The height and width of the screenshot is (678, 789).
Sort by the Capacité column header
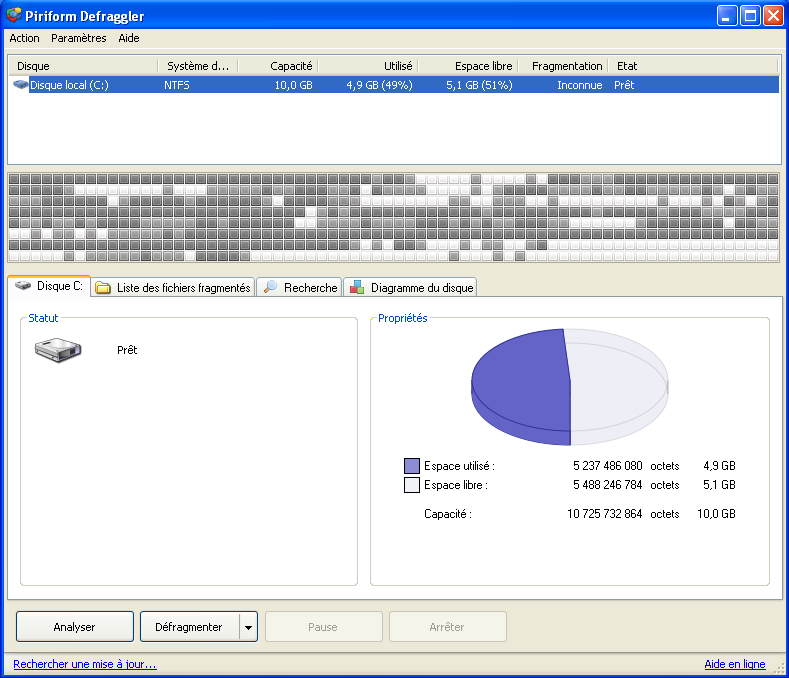click(x=278, y=66)
